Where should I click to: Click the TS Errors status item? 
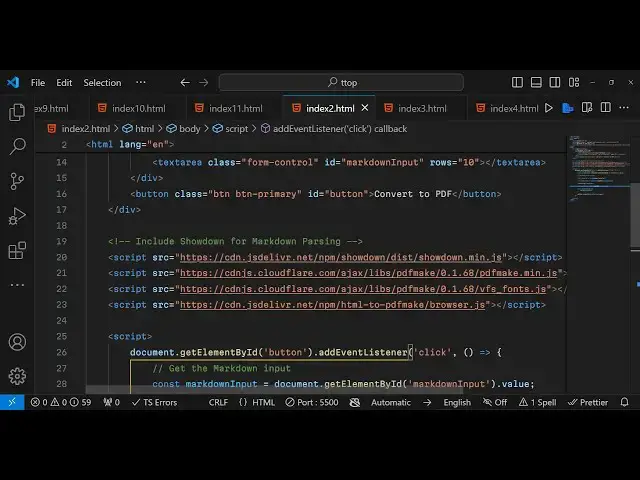(x=155, y=402)
